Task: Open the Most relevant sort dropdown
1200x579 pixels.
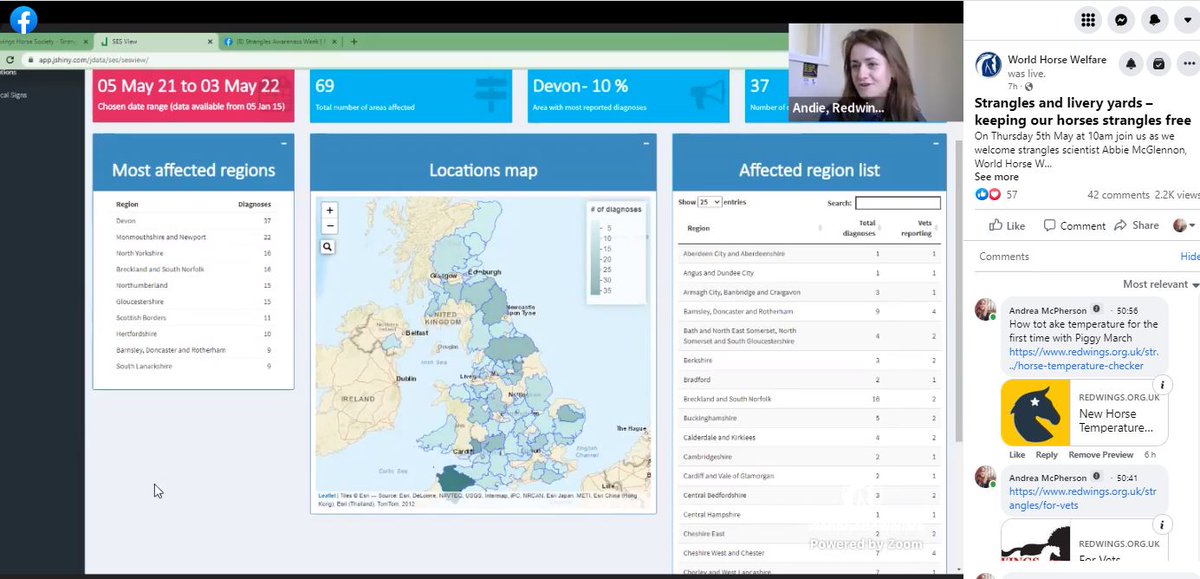Action: 1160,284
